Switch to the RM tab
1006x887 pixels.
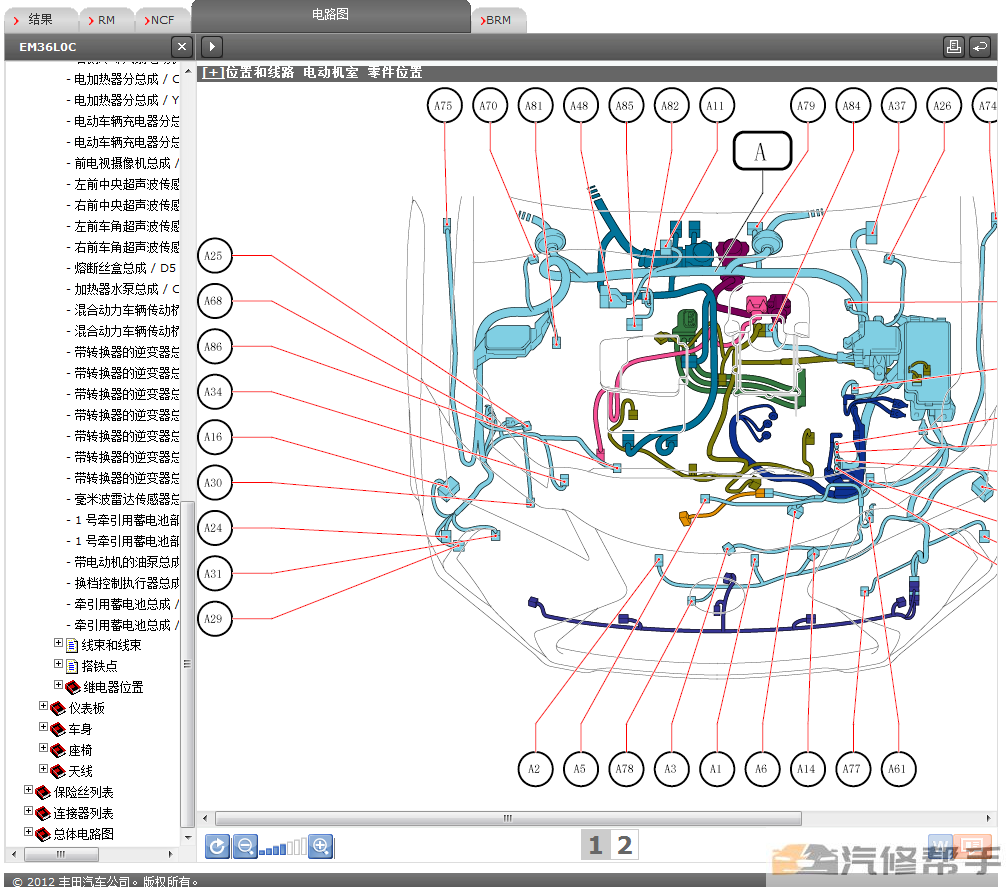[x=107, y=20]
